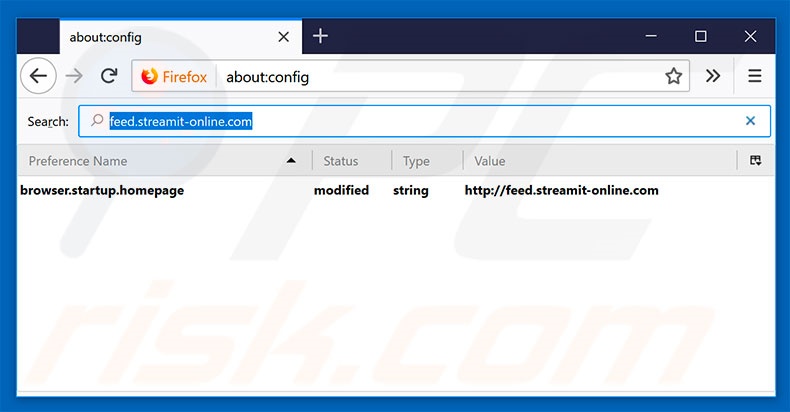Screen dimensions: 790x412
Task: Close the Firefox window
Action: pos(750,36)
